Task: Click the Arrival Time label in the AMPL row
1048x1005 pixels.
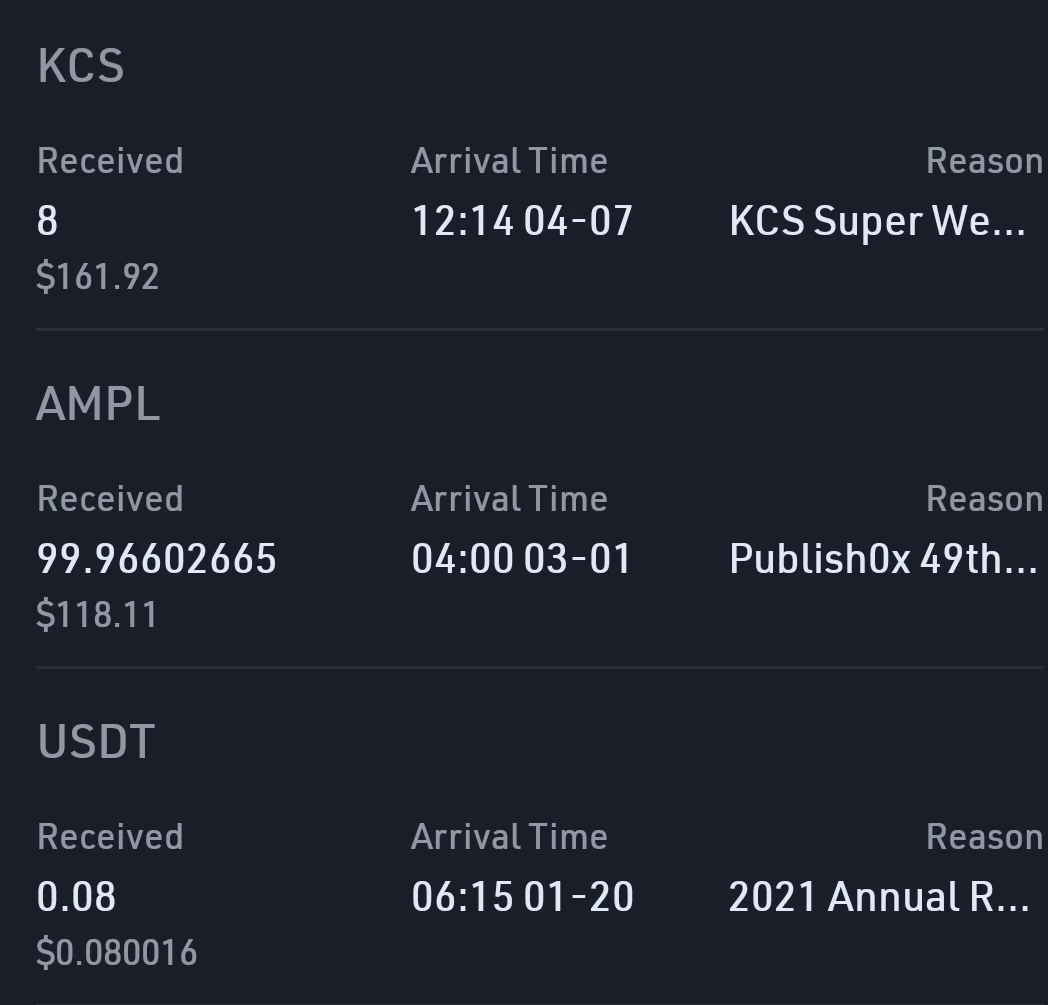Action: tap(509, 499)
